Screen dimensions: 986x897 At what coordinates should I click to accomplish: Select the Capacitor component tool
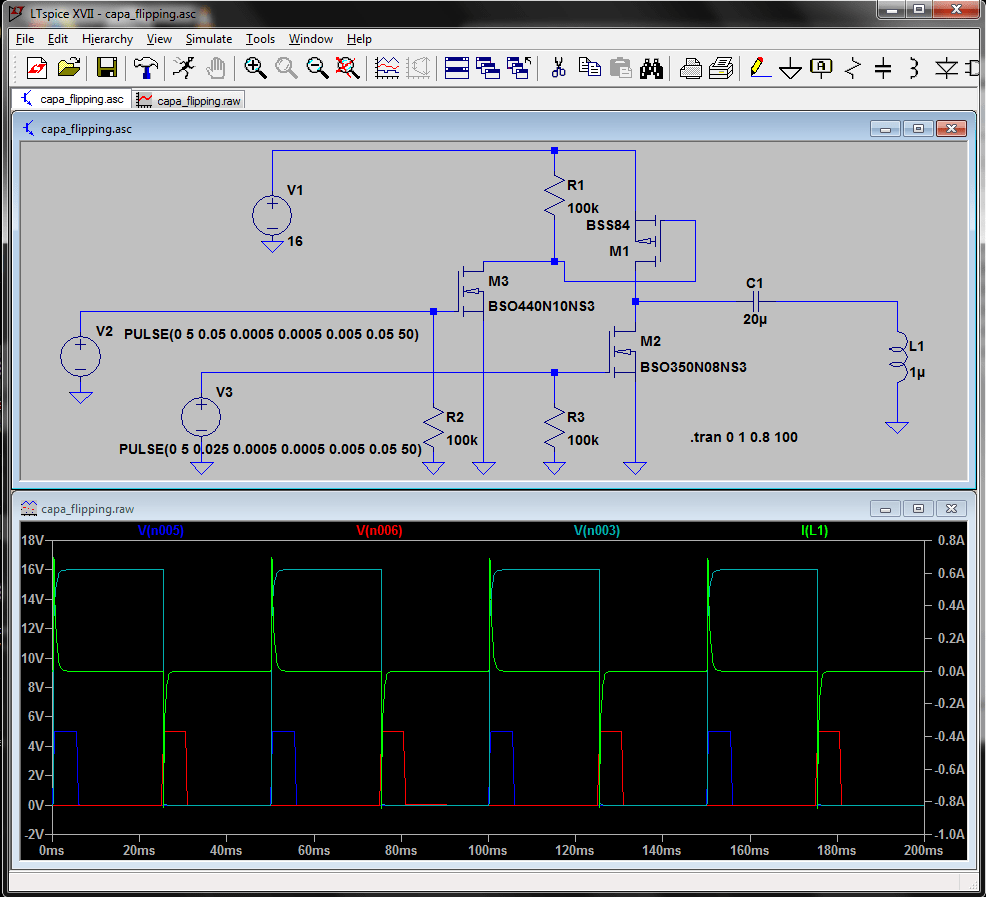click(x=883, y=68)
